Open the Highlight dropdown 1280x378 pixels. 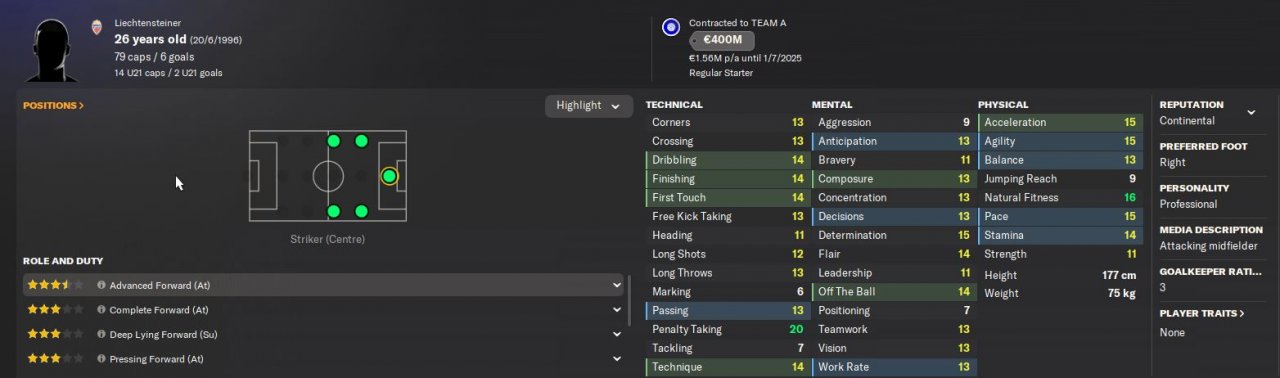point(588,106)
